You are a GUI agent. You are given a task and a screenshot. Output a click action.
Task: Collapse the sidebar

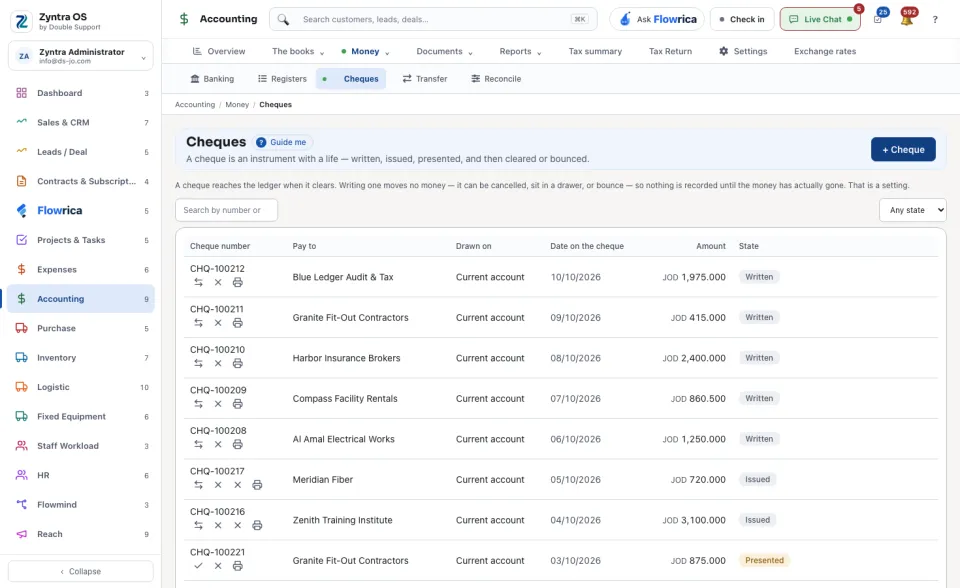pyautogui.click(x=81, y=571)
